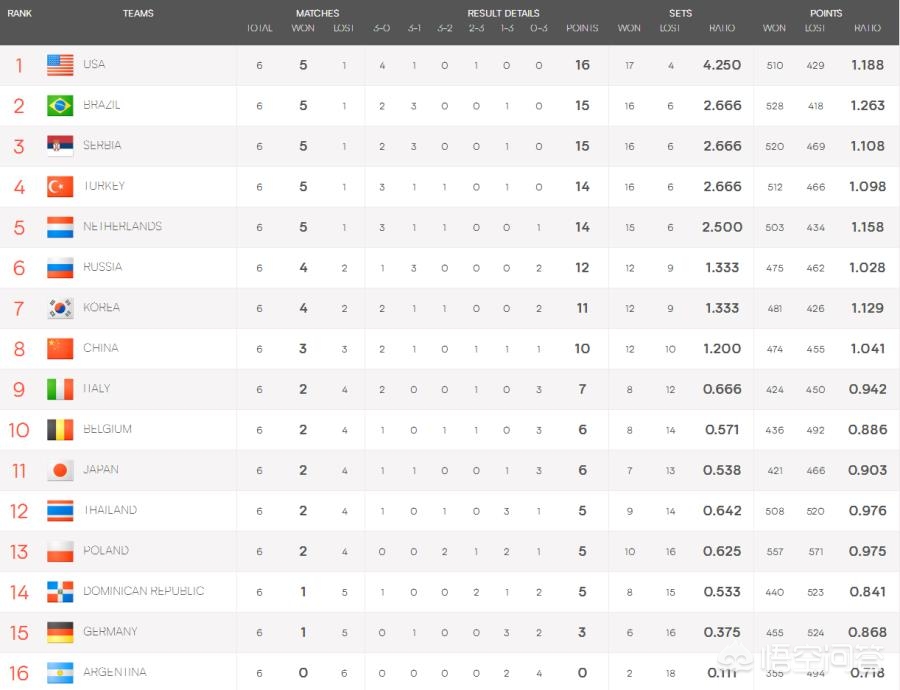Click the Poland team name
This screenshot has height=690, width=900.
pyautogui.click(x=106, y=551)
